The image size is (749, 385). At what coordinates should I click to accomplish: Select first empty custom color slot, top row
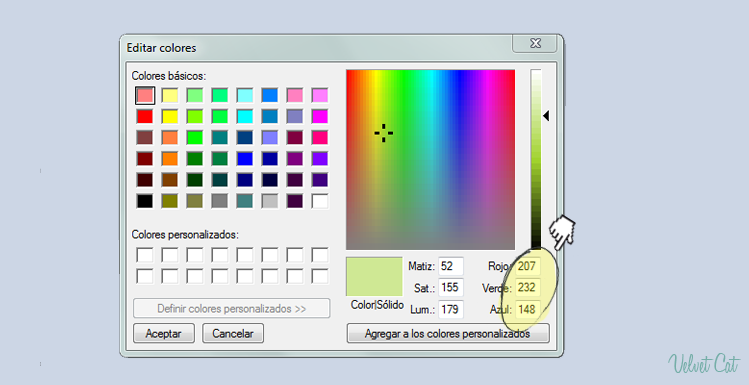pyautogui.click(x=145, y=255)
